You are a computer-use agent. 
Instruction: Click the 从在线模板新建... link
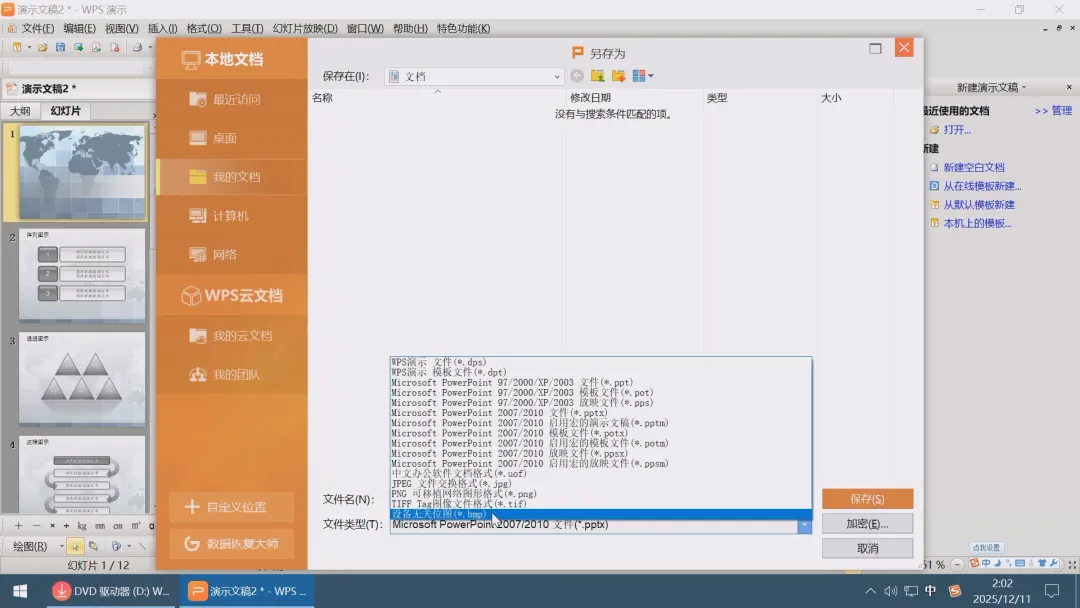click(x=982, y=186)
